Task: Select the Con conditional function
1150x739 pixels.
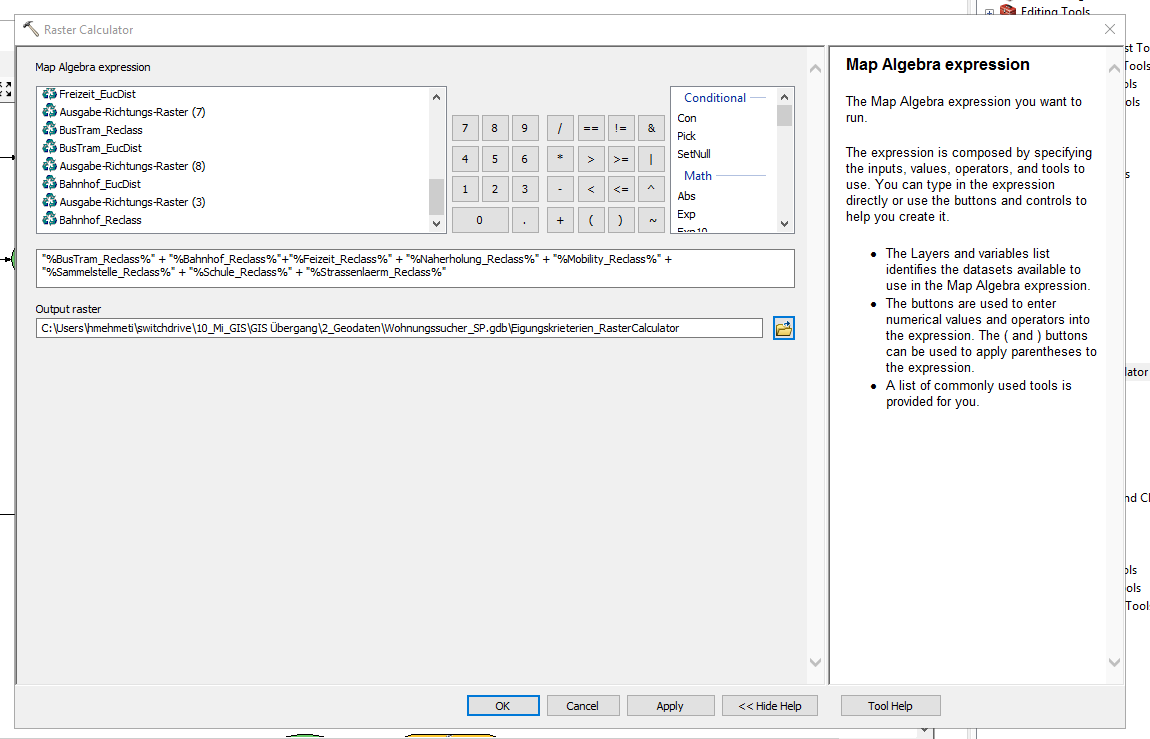Action: [687, 118]
